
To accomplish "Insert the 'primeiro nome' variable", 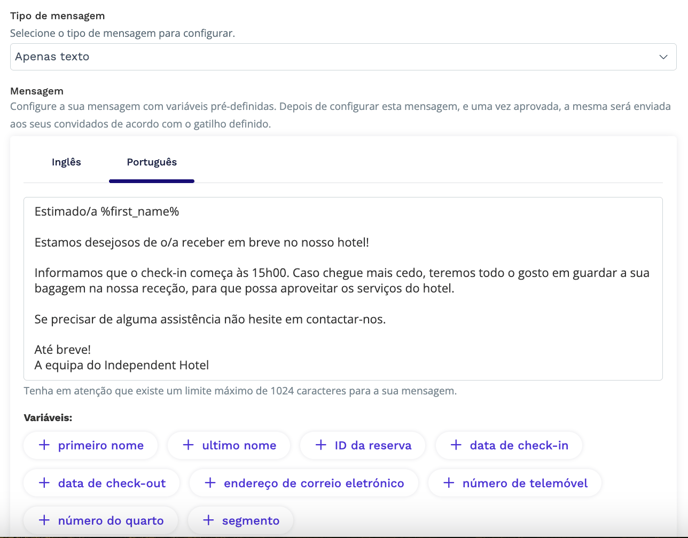I will point(91,445).
